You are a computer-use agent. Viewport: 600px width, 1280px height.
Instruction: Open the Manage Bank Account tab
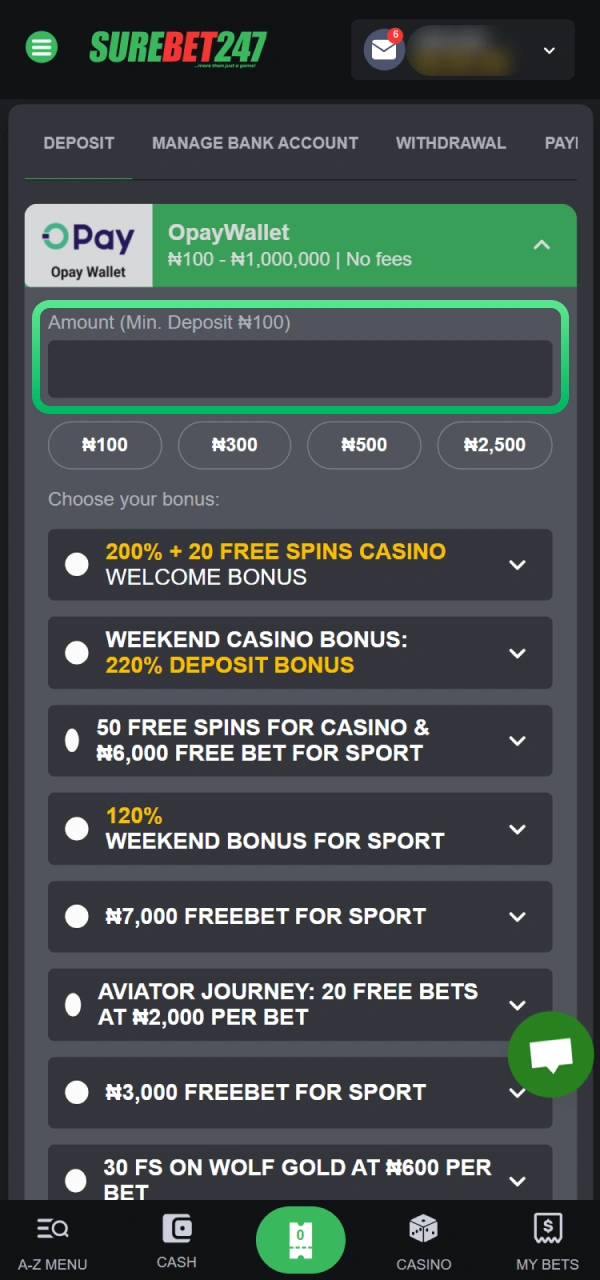(x=254, y=143)
